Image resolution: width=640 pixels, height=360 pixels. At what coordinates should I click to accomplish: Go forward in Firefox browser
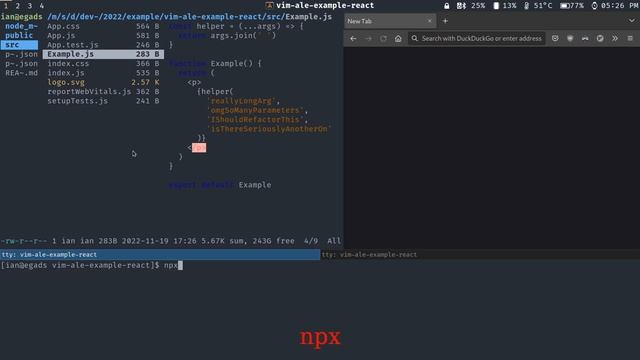click(x=368, y=38)
